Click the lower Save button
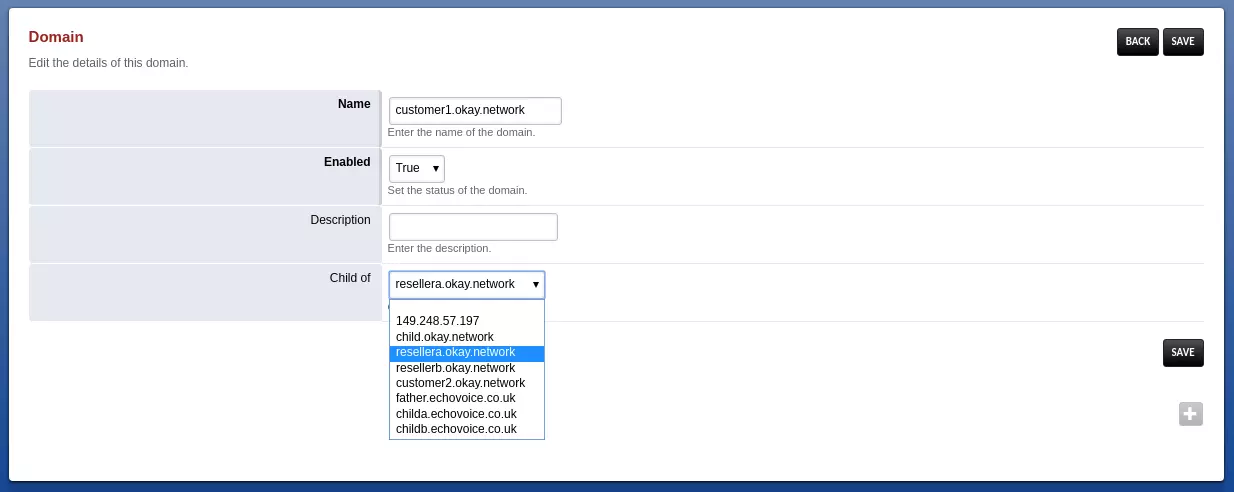The height and width of the screenshot is (492, 1234). click(1183, 353)
